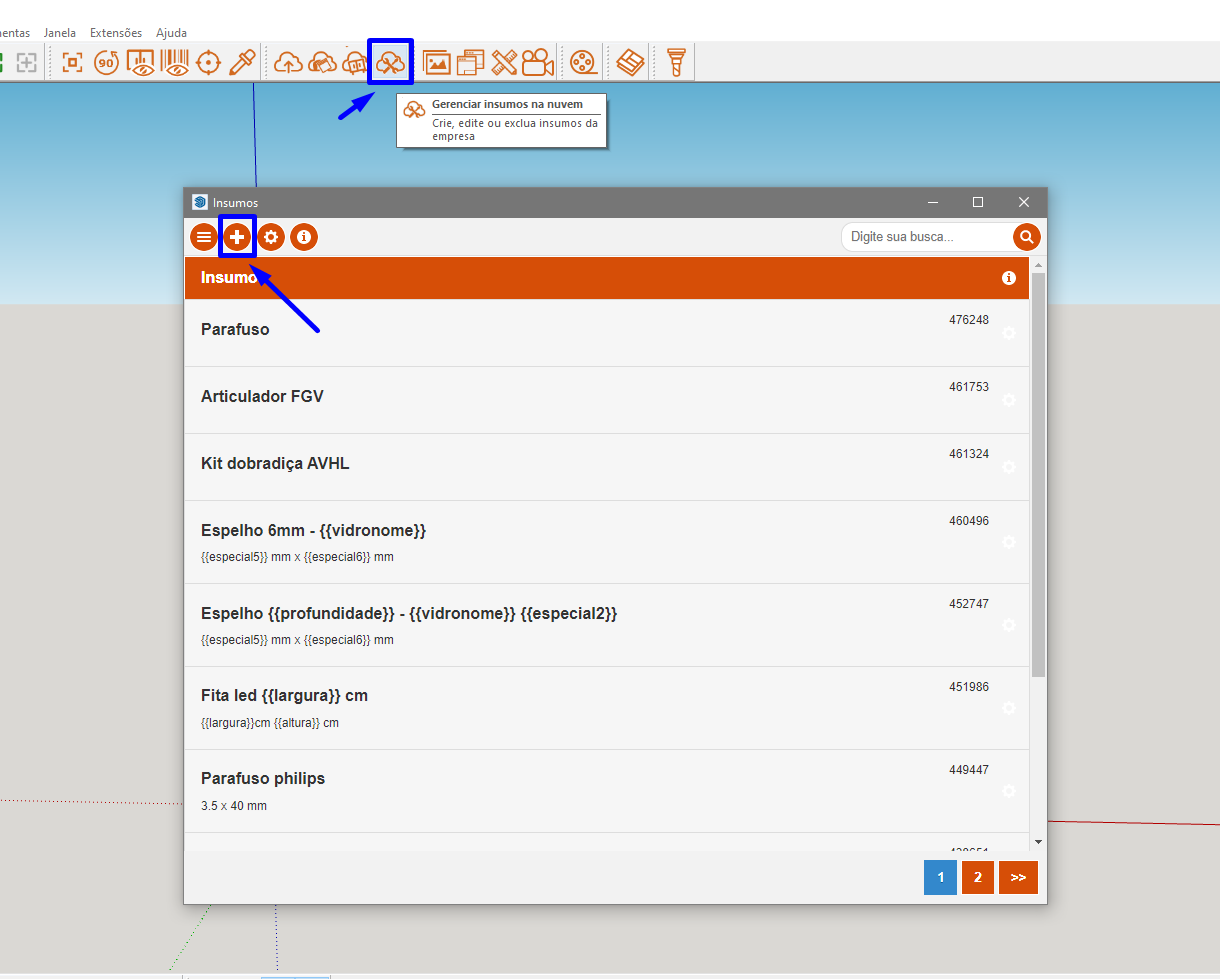Image resolution: width=1220 pixels, height=979 pixels.
Task: Click the code 452747
Action: (x=969, y=604)
